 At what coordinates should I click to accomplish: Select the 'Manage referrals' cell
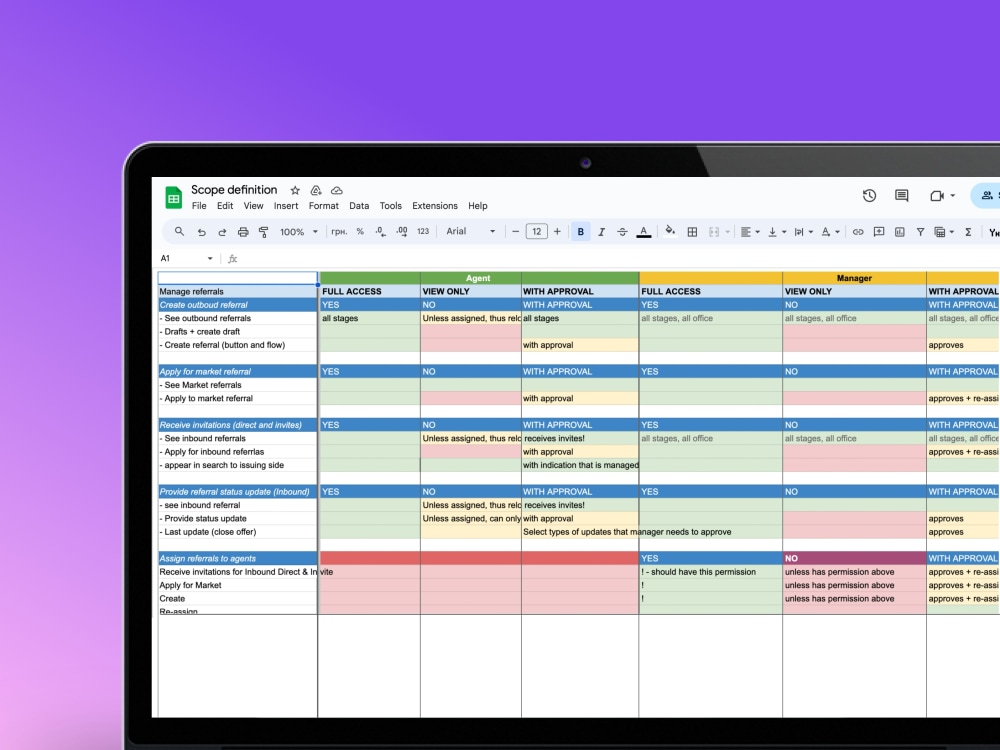click(x=237, y=291)
